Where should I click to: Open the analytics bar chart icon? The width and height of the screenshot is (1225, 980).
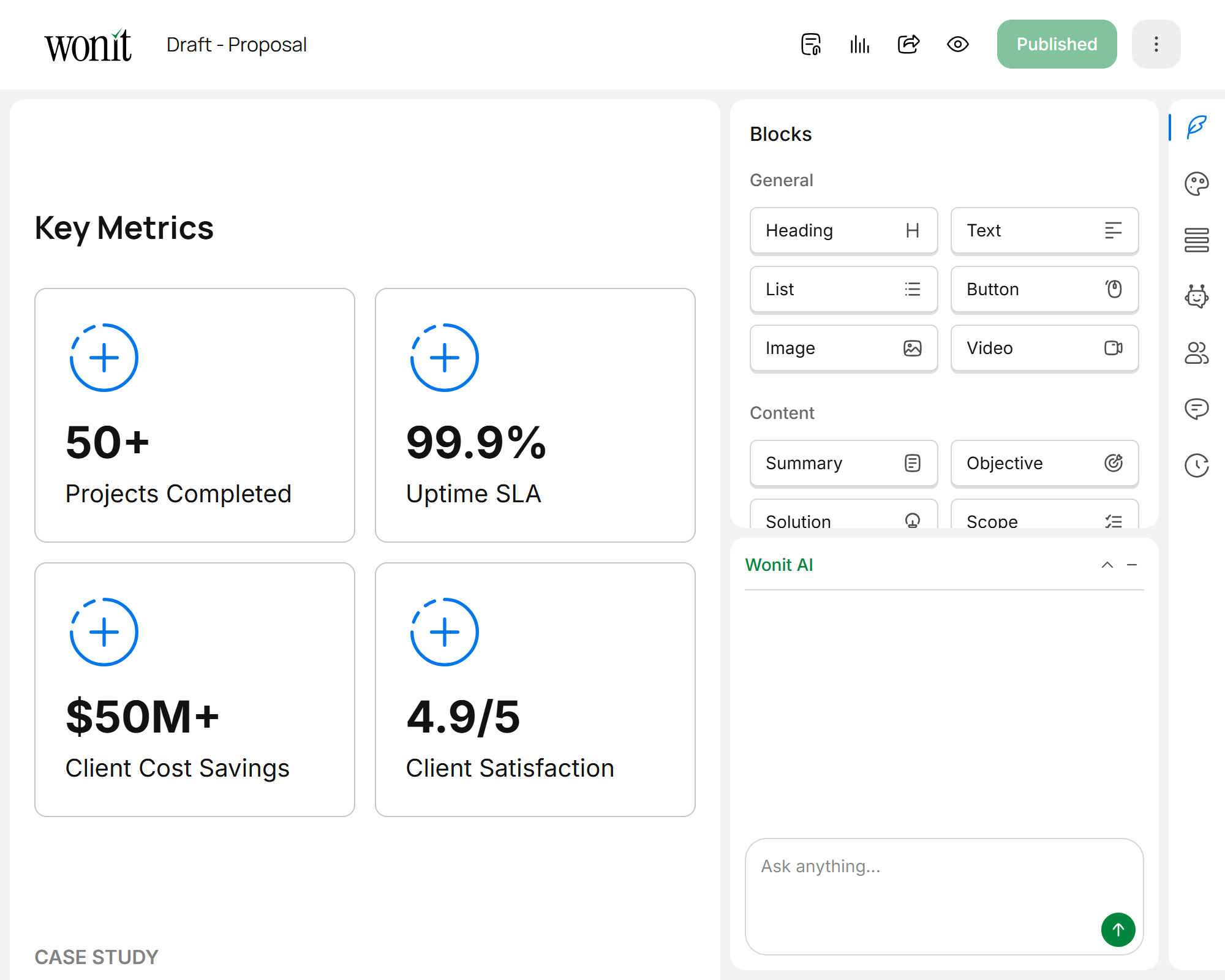[x=859, y=44]
